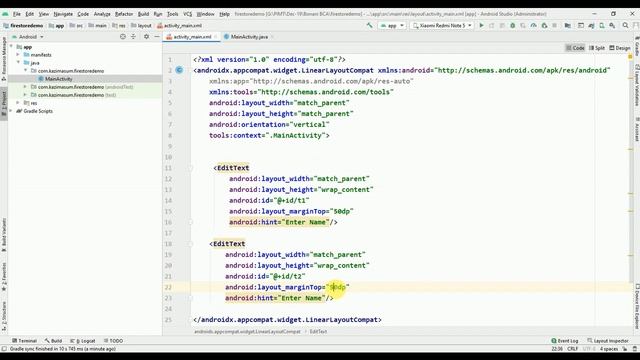Open Build Variants side tool window
This screenshot has height=360, width=640.
[x=4, y=234]
